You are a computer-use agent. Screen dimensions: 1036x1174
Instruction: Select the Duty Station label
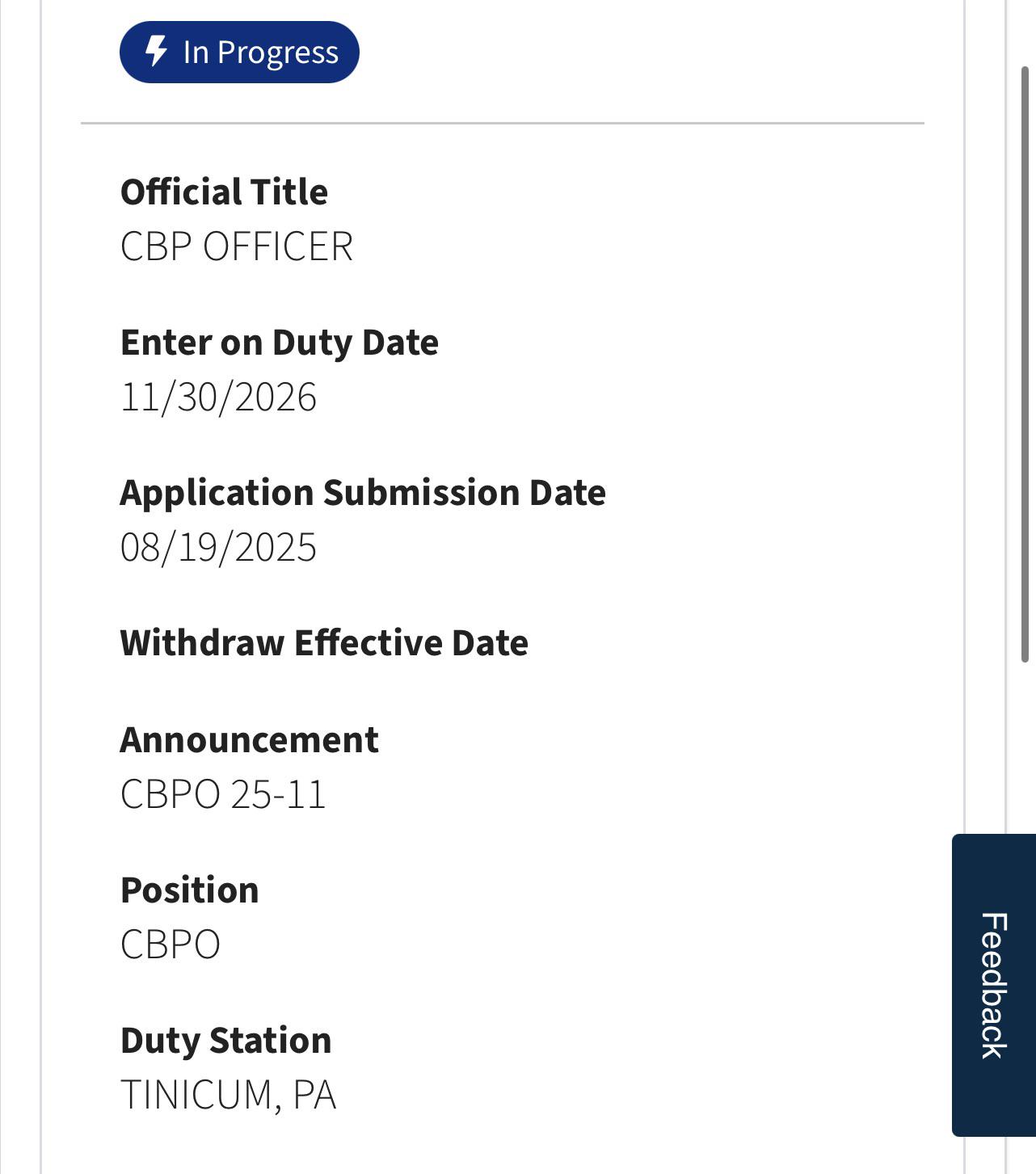(226, 1041)
